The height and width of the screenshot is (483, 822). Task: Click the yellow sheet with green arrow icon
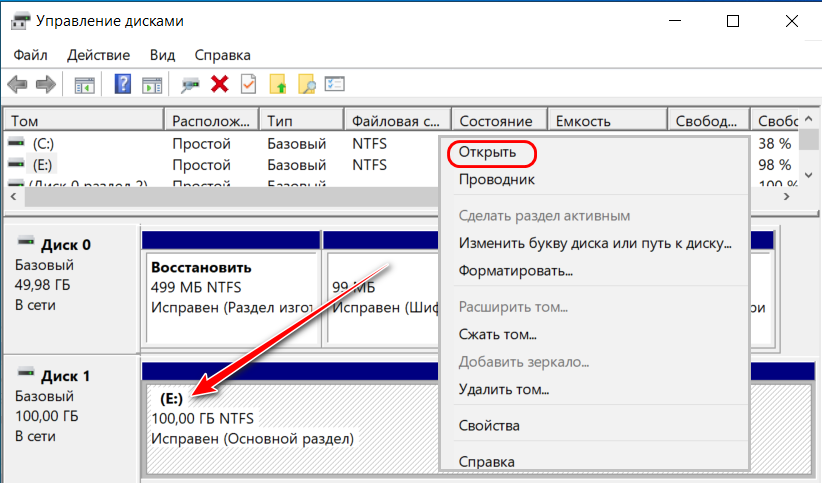[x=278, y=84]
